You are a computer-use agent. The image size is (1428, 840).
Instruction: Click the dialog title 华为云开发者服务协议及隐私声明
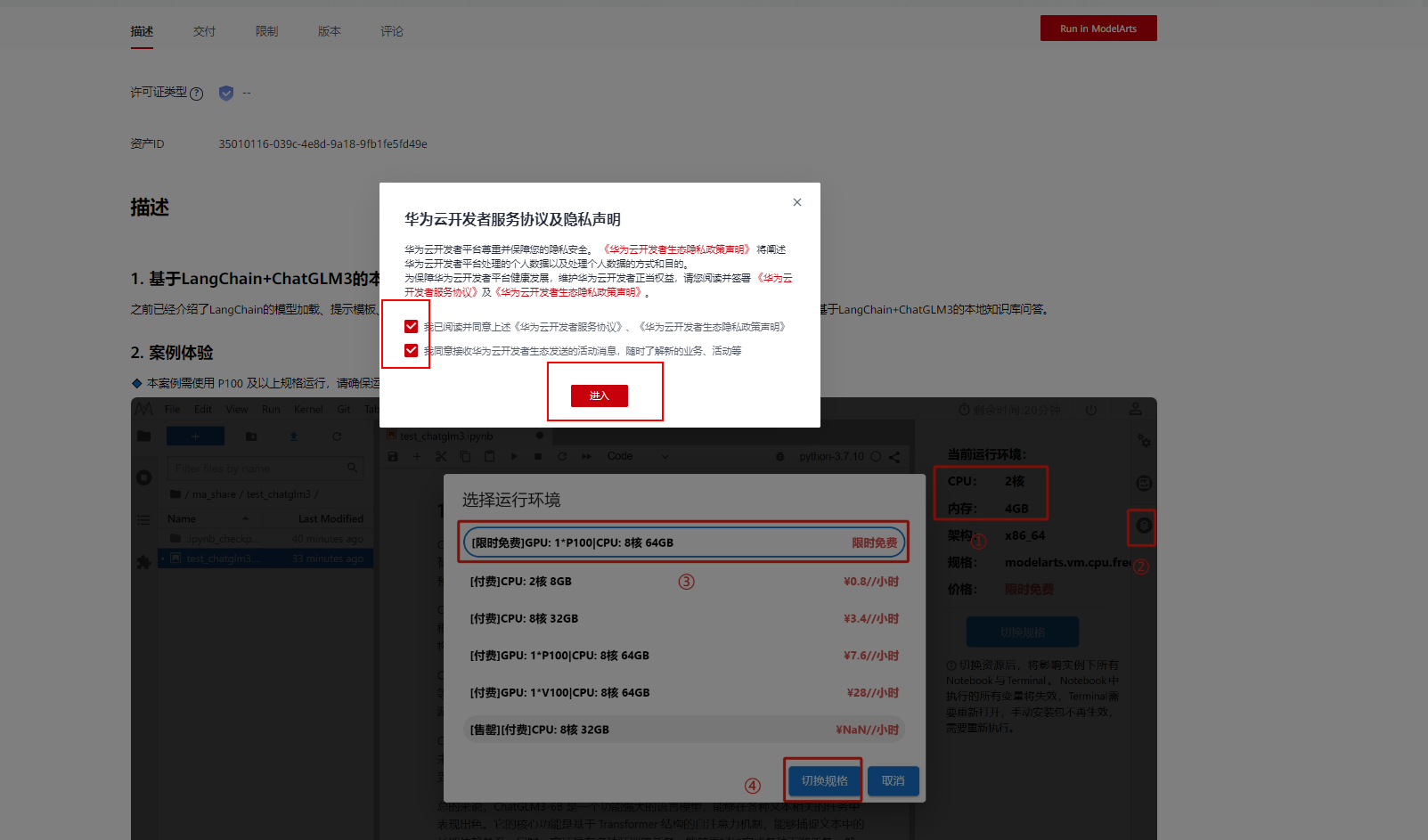click(512, 219)
